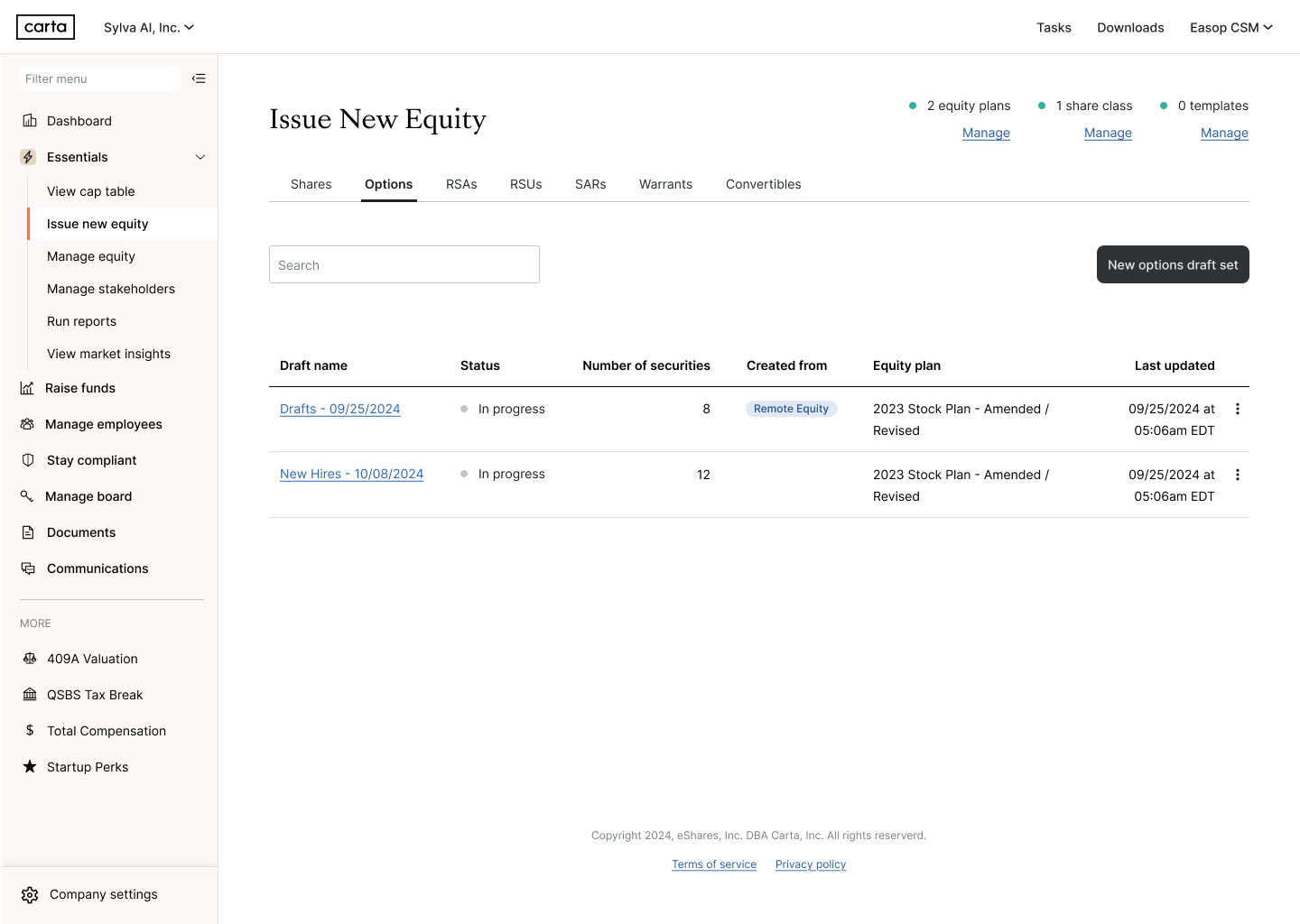Open kebab menu for New Hires draft

point(1237,475)
